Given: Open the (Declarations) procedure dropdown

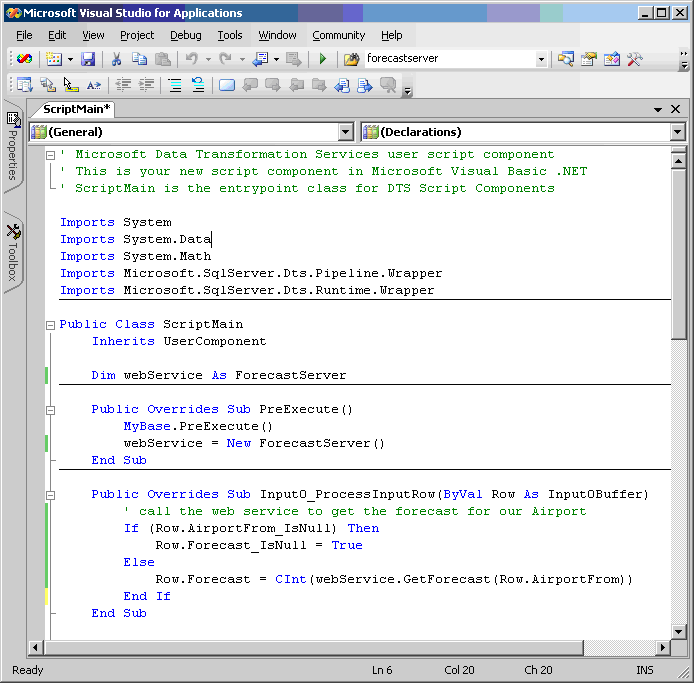Looking at the screenshot, I should tap(677, 132).
